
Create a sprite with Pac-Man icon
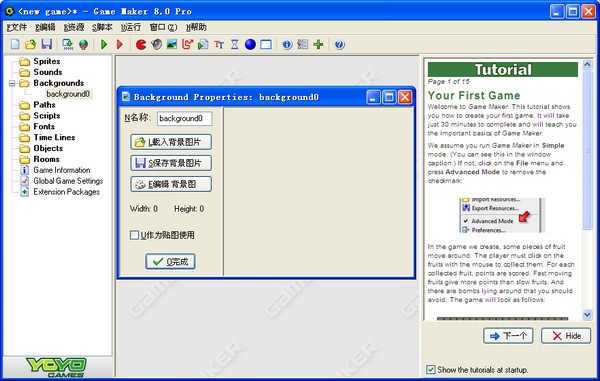pyautogui.click(x=141, y=45)
